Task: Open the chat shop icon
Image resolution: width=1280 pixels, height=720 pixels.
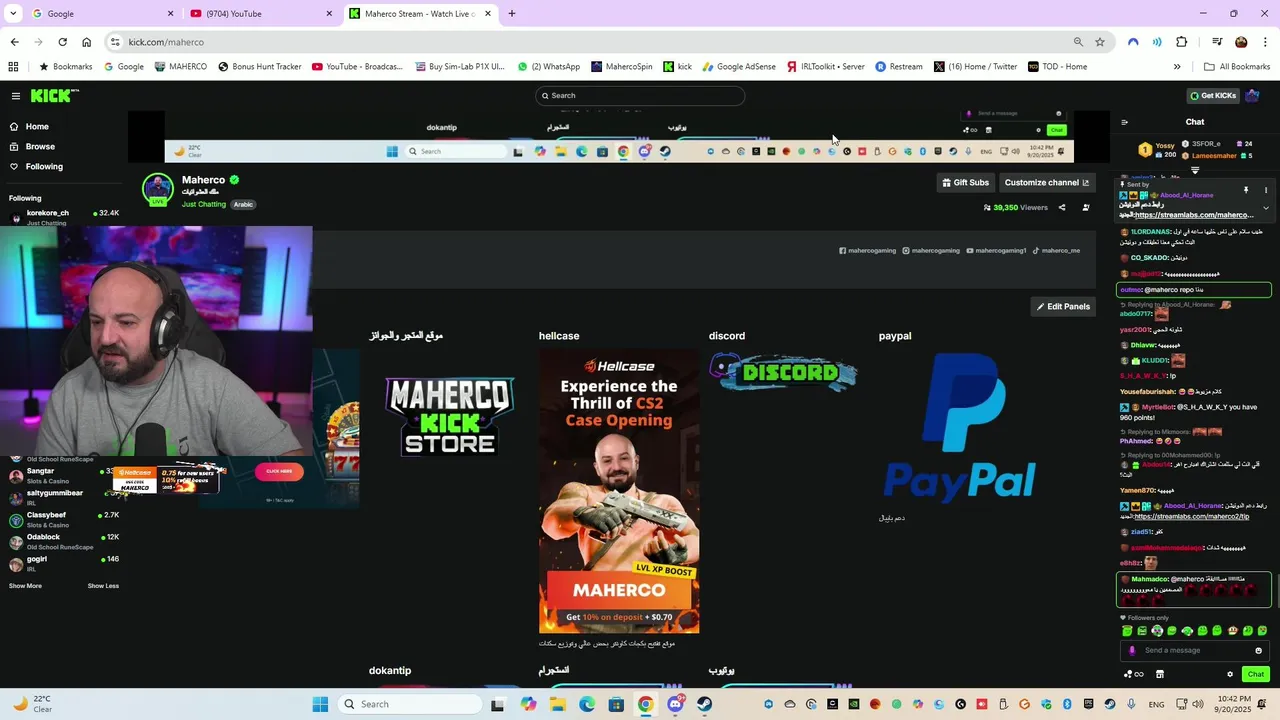Action: [x=1160, y=674]
